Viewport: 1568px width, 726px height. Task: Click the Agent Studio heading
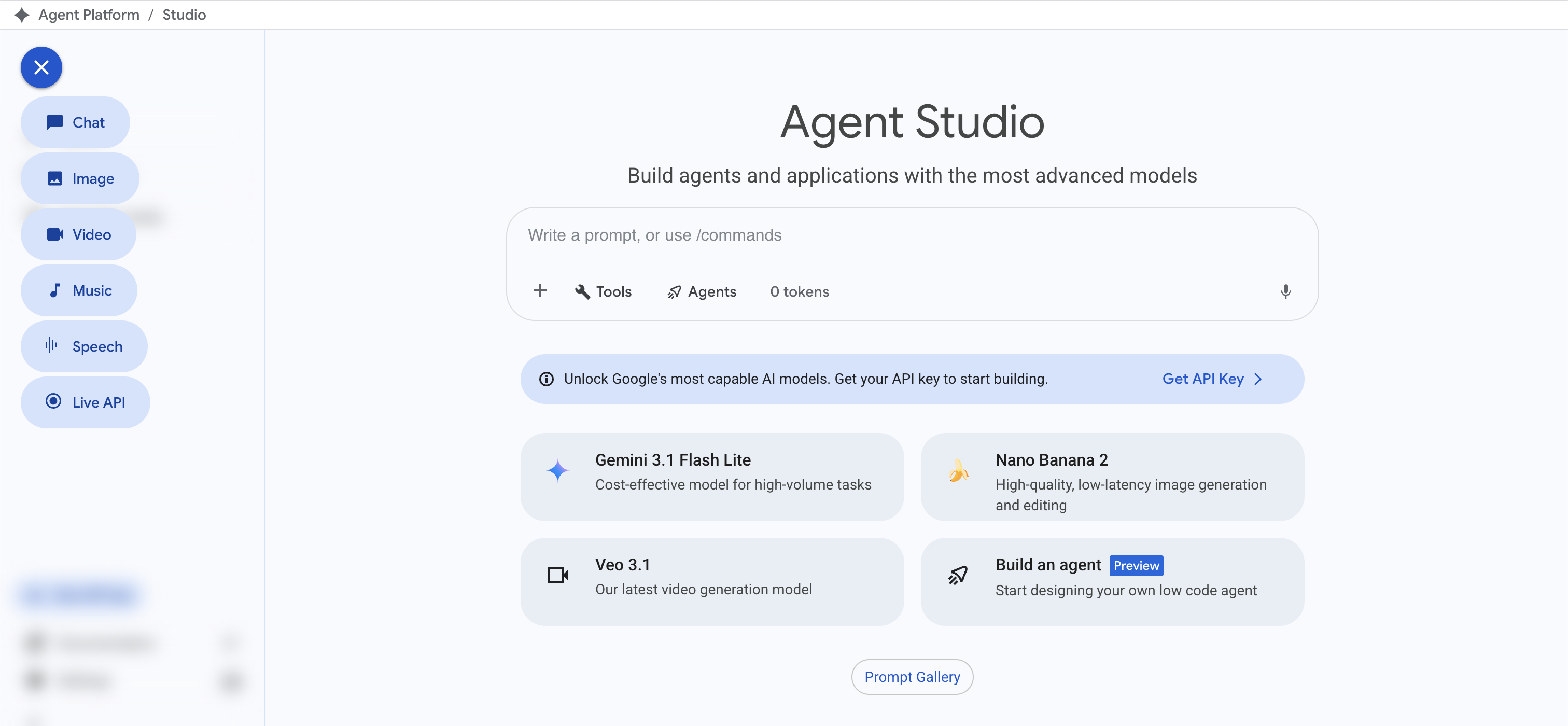click(912, 122)
